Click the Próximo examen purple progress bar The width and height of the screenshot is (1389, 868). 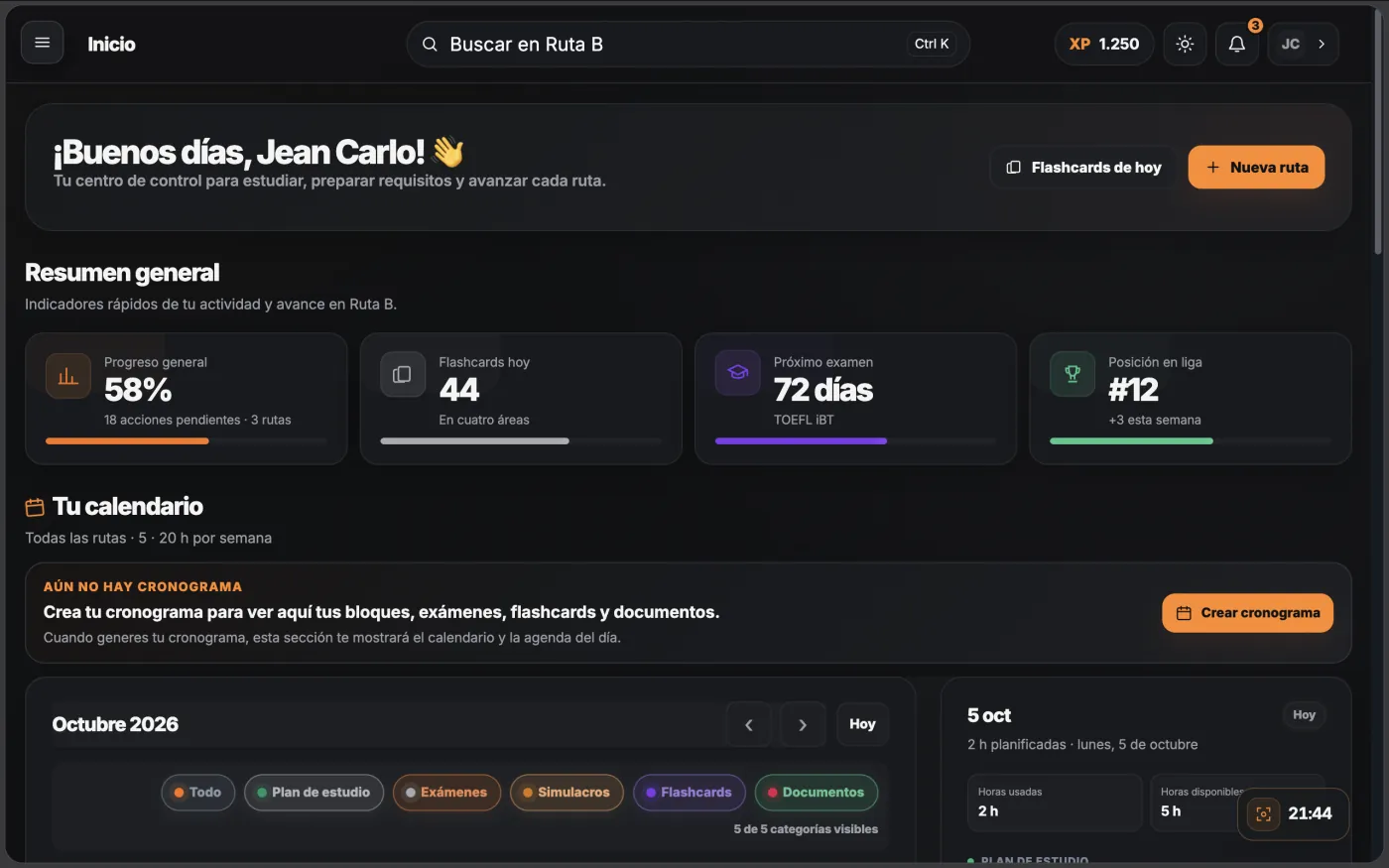point(855,440)
